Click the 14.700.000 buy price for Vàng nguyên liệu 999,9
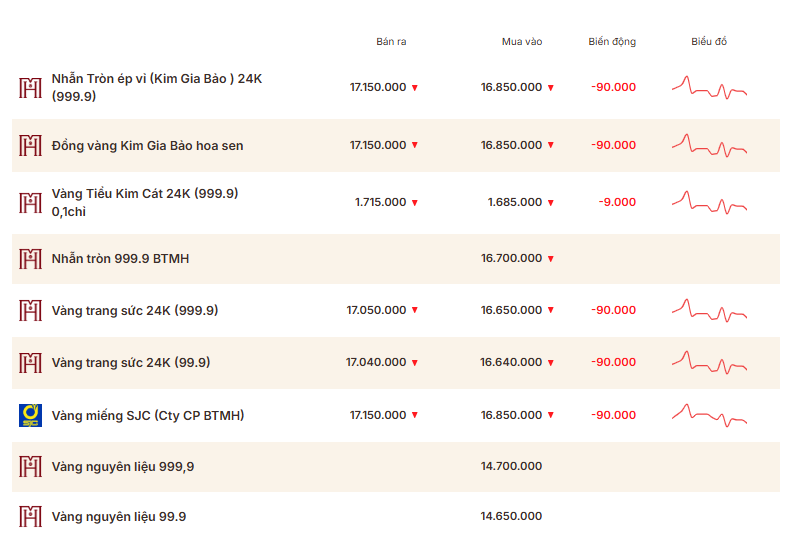The width and height of the screenshot is (789, 544). pos(511,466)
